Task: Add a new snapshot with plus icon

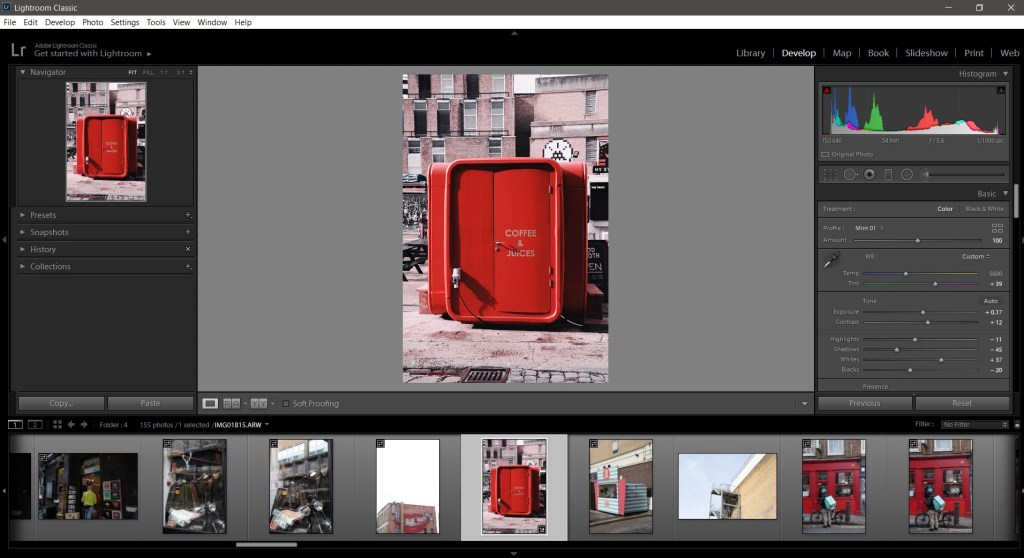Action: 187,232
